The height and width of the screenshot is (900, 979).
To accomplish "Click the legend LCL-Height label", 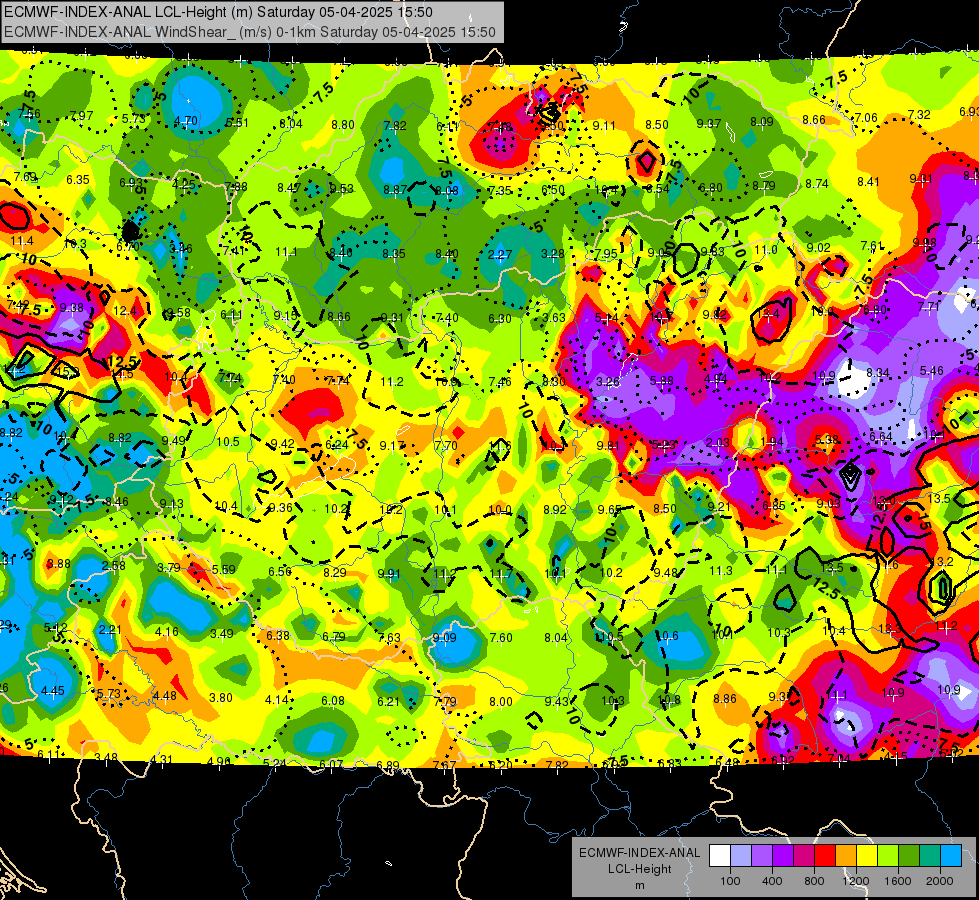I will click(x=639, y=869).
